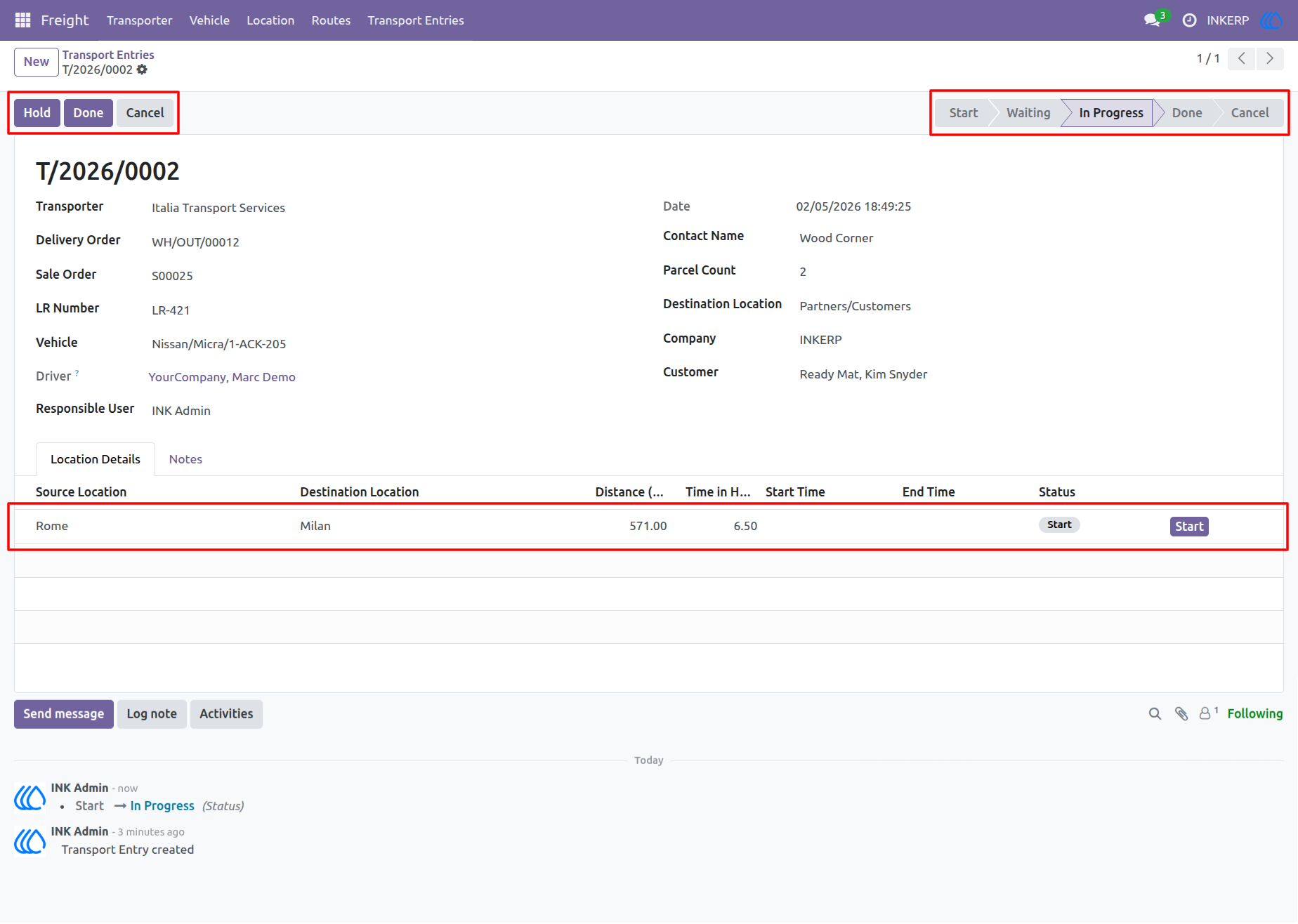This screenshot has height=924, width=1298.
Task: Select the Waiting stage in status bar
Action: [x=1028, y=113]
